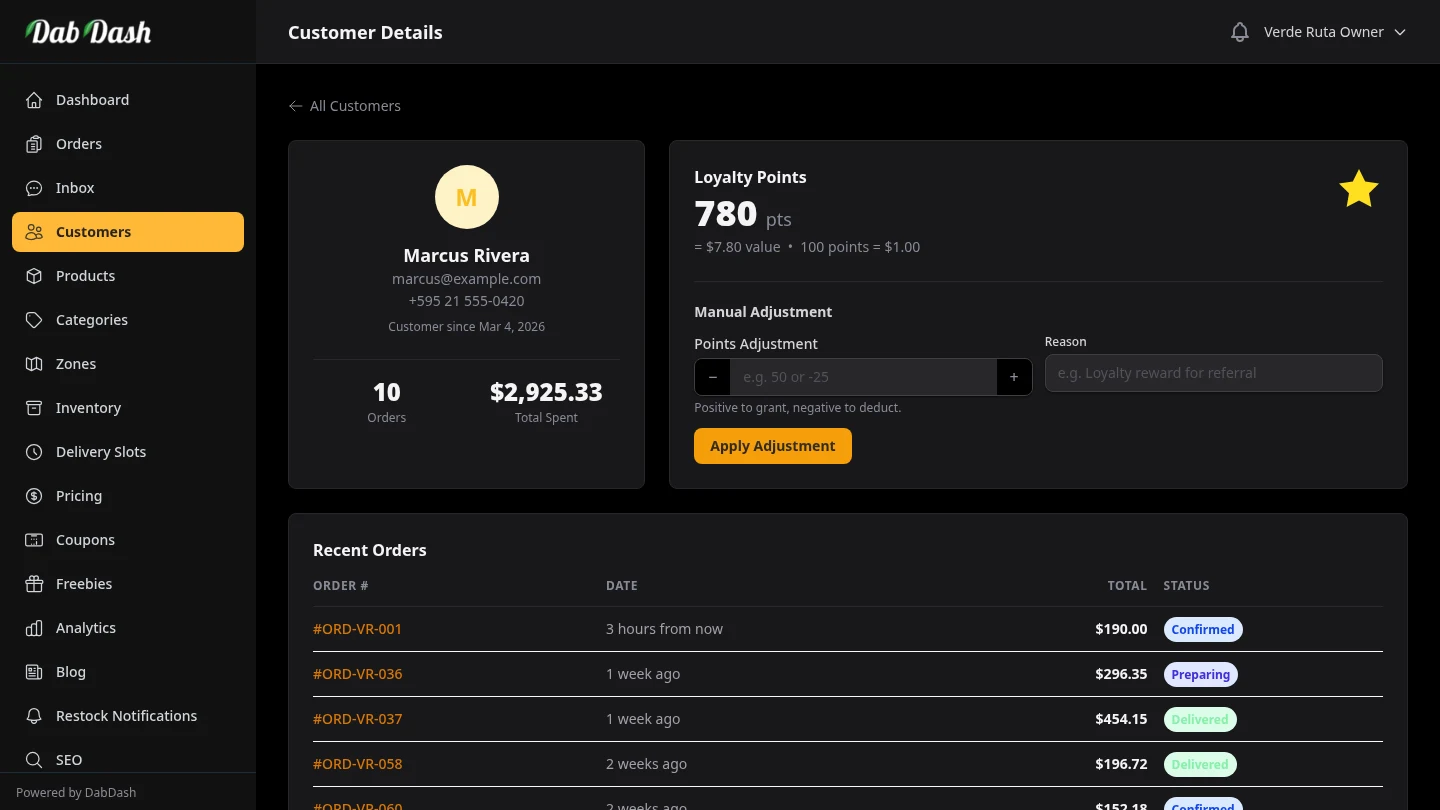Open the Inventory page
The height and width of the screenshot is (810, 1440).
pos(88,407)
